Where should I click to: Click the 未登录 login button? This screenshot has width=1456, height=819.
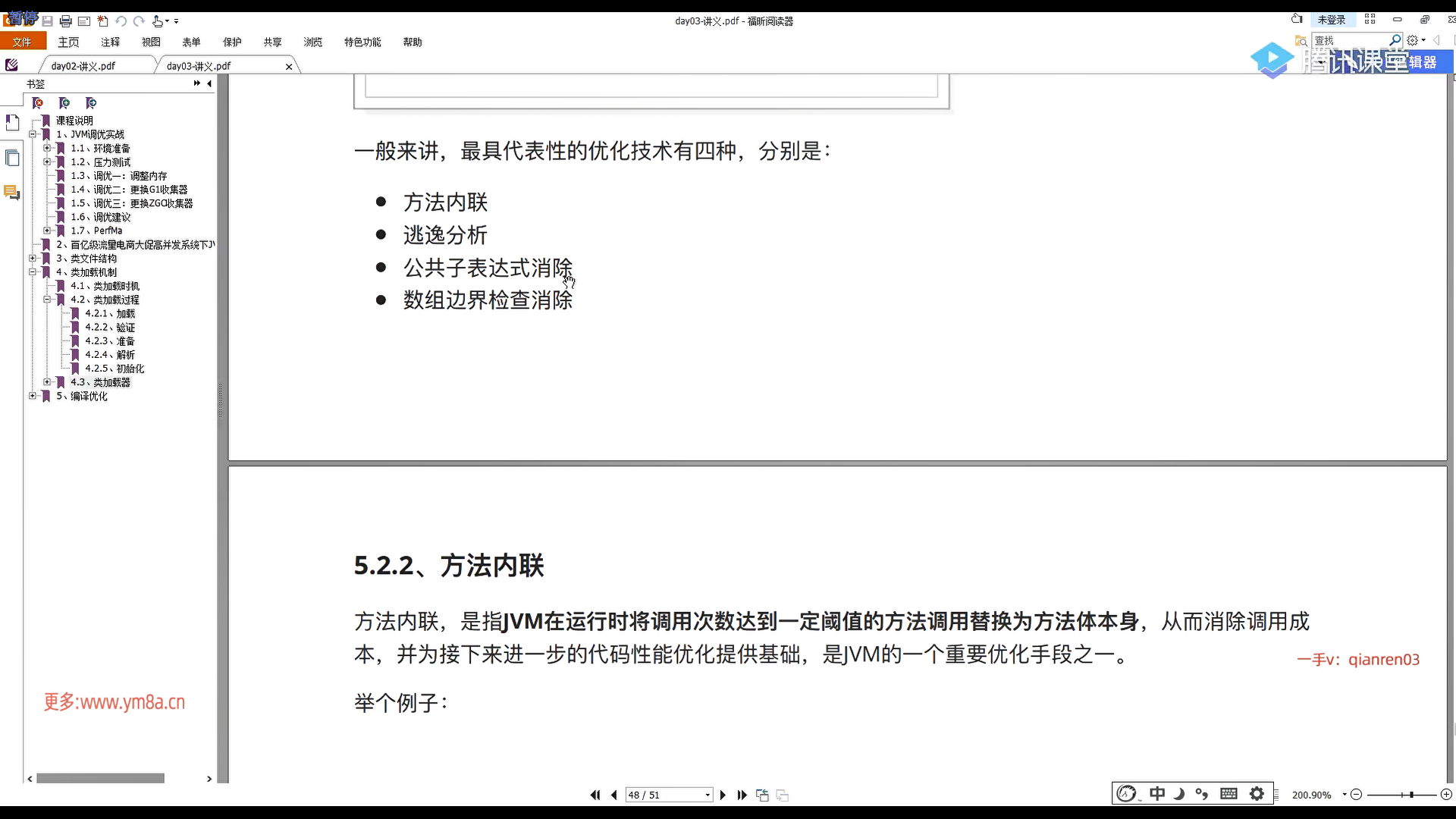(x=1332, y=20)
